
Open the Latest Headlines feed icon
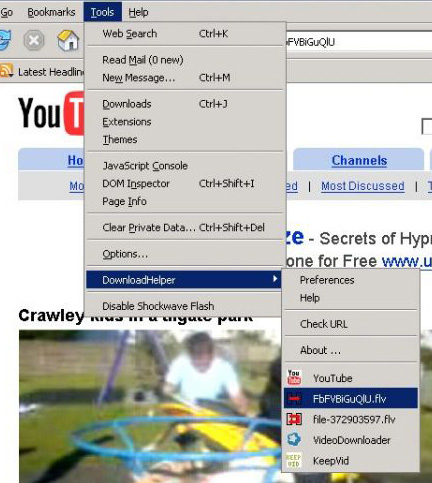(x=7, y=71)
